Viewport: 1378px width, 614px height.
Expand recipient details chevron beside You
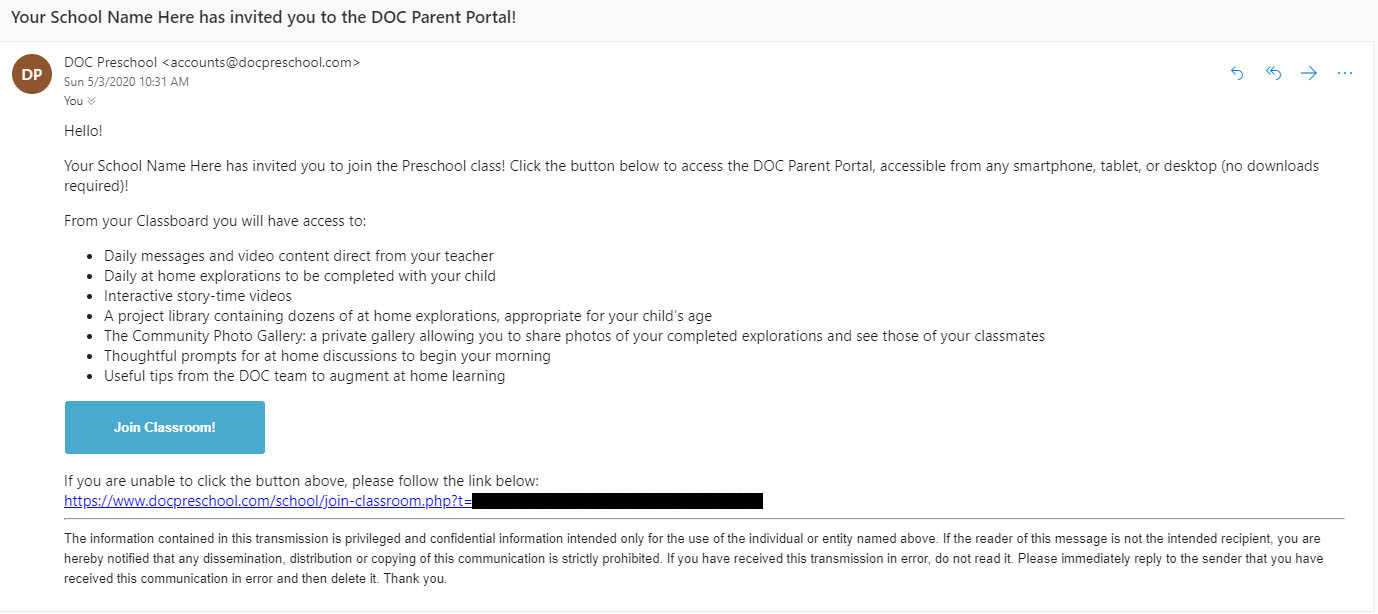[92, 101]
